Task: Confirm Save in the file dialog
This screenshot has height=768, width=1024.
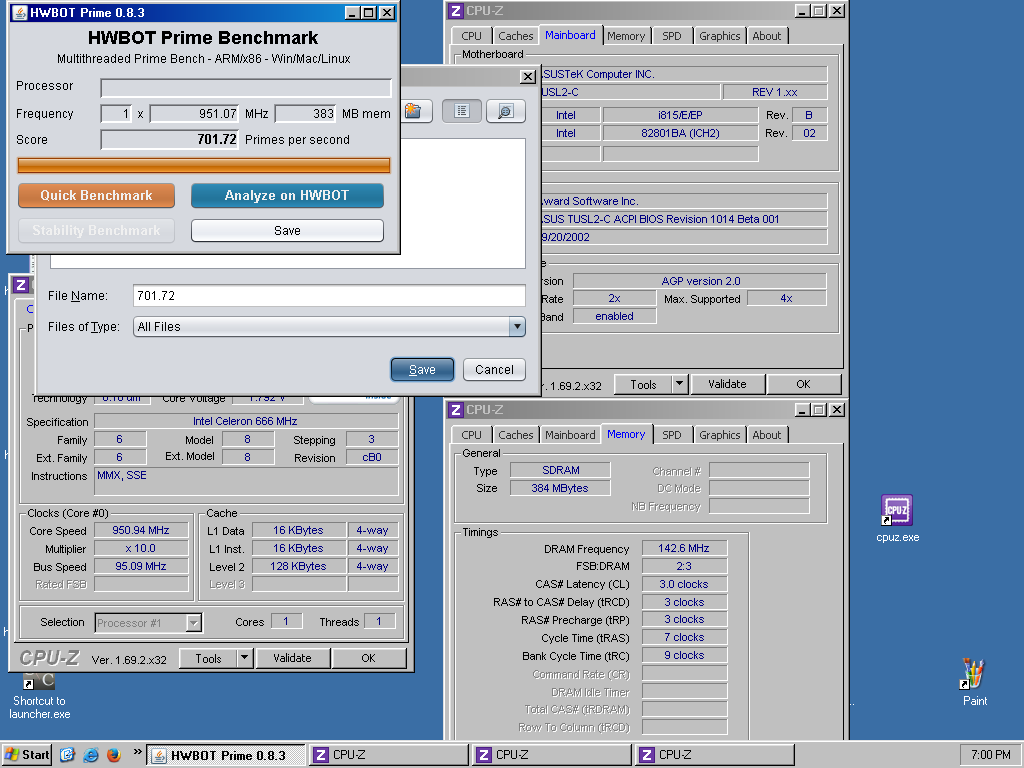Action: [422, 370]
